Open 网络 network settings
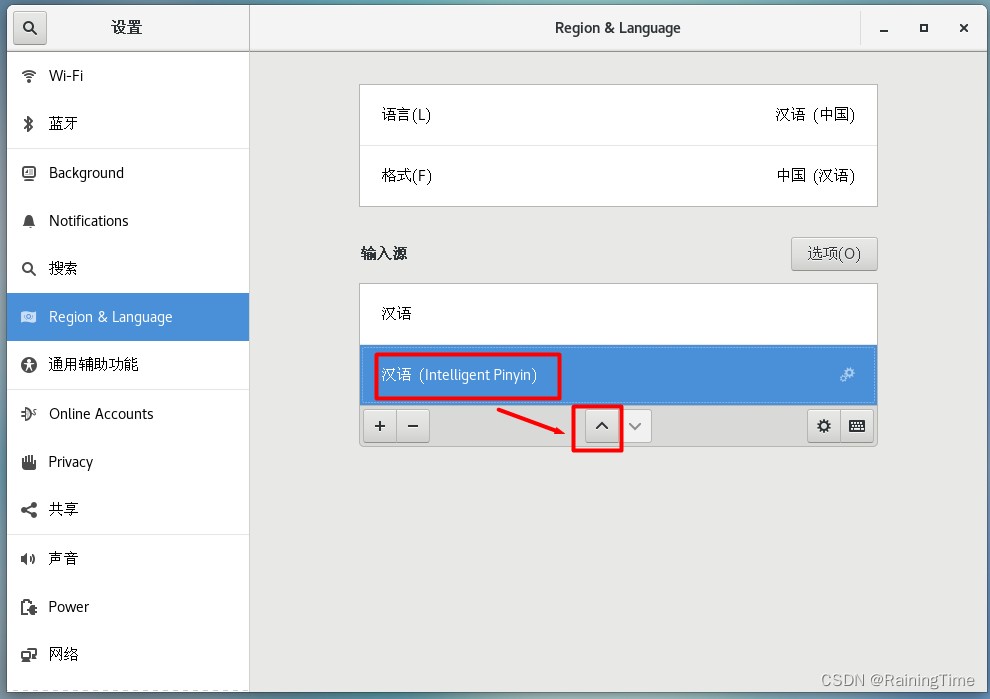The width and height of the screenshot is (990, 699). click(x=128, y=655)
